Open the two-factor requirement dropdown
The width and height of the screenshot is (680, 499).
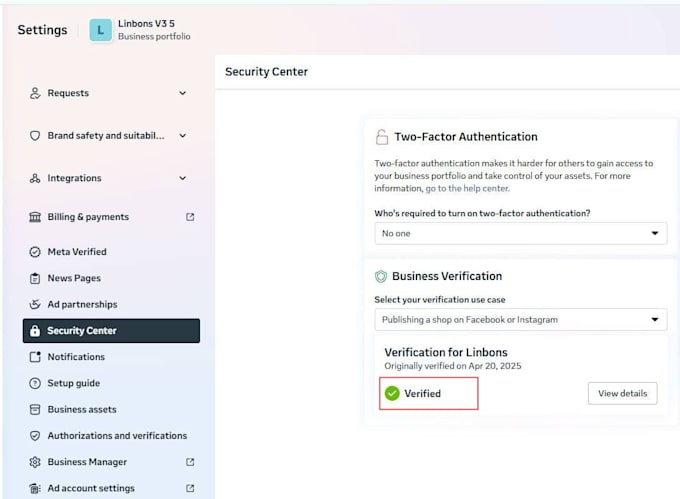click(521, 233)
